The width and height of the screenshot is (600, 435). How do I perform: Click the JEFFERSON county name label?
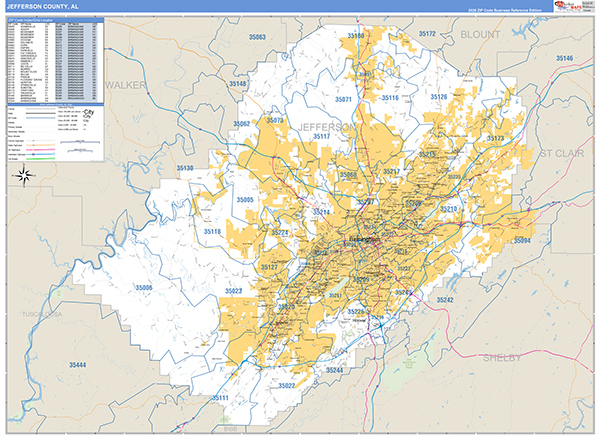(x=326, y=127)
